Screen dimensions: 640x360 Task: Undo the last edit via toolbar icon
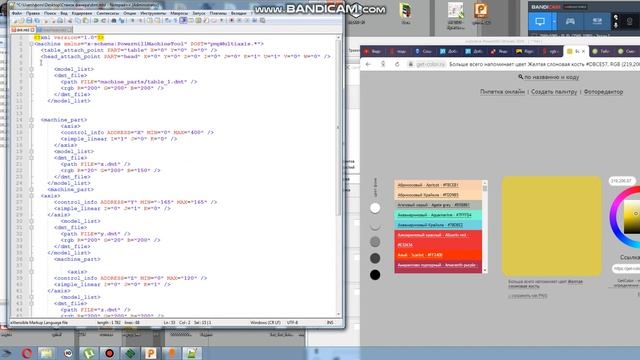click(96, 20)
